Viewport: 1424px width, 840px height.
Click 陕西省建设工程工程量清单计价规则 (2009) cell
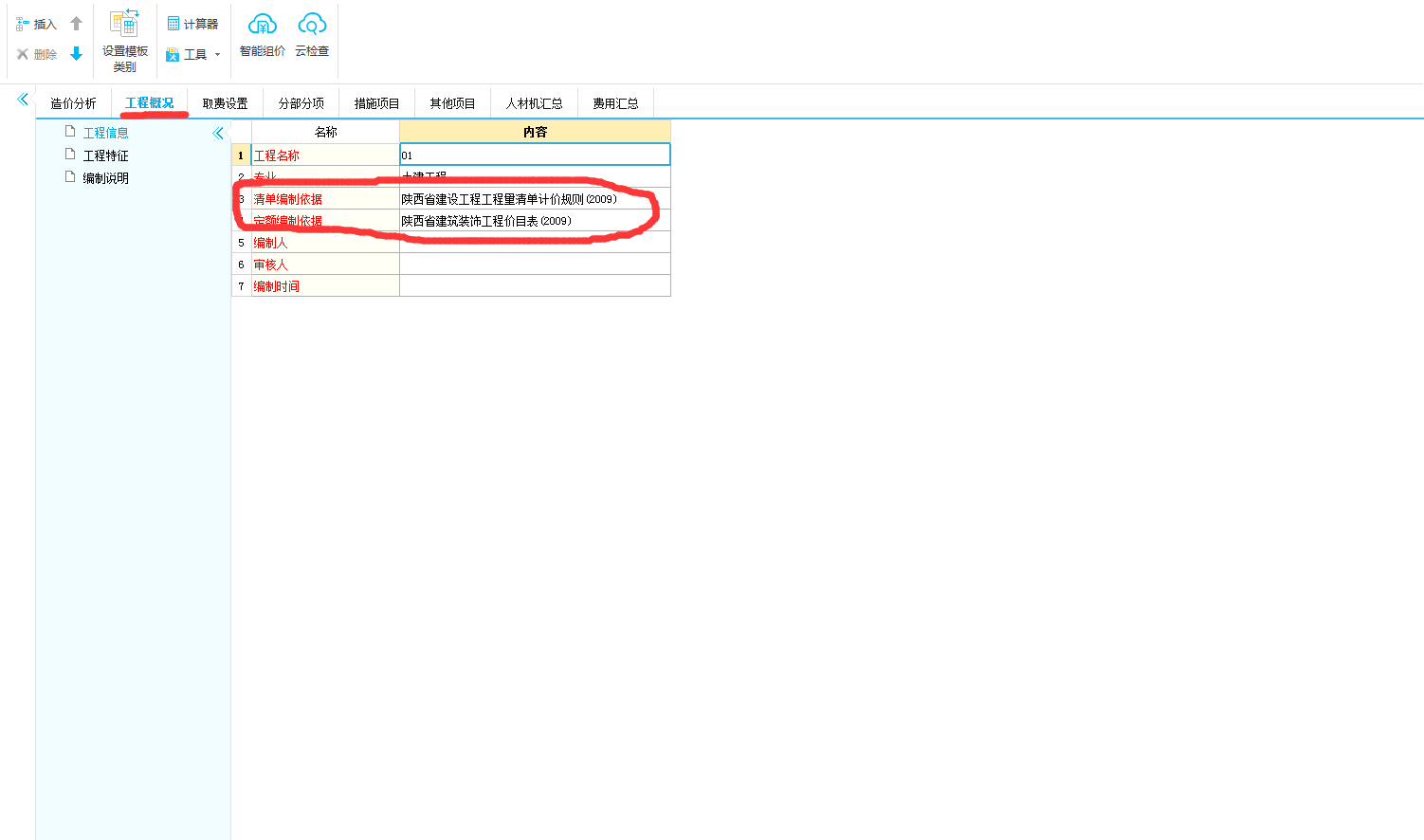coord(535,199)
